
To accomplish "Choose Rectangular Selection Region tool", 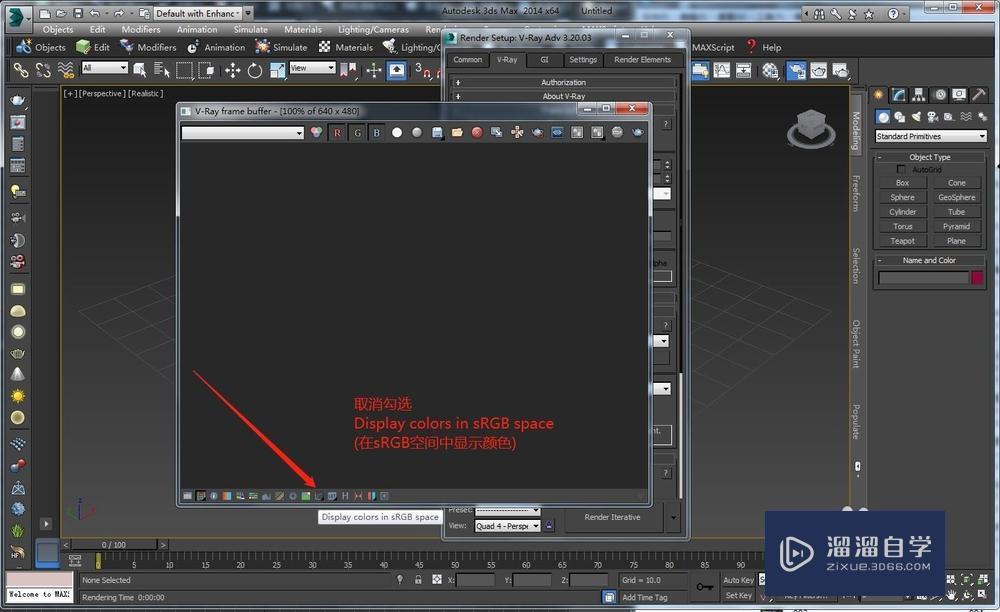I will point(184,70).
